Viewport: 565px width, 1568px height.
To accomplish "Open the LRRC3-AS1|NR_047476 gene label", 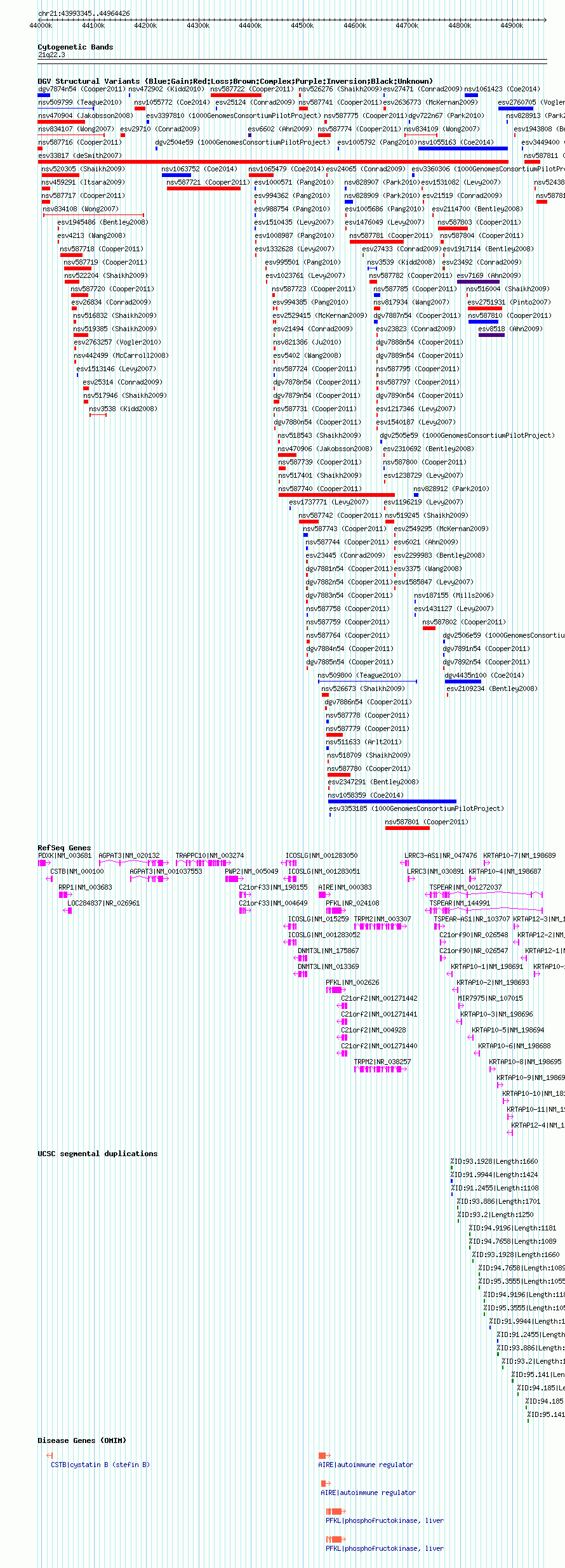I will click(441, 855).
